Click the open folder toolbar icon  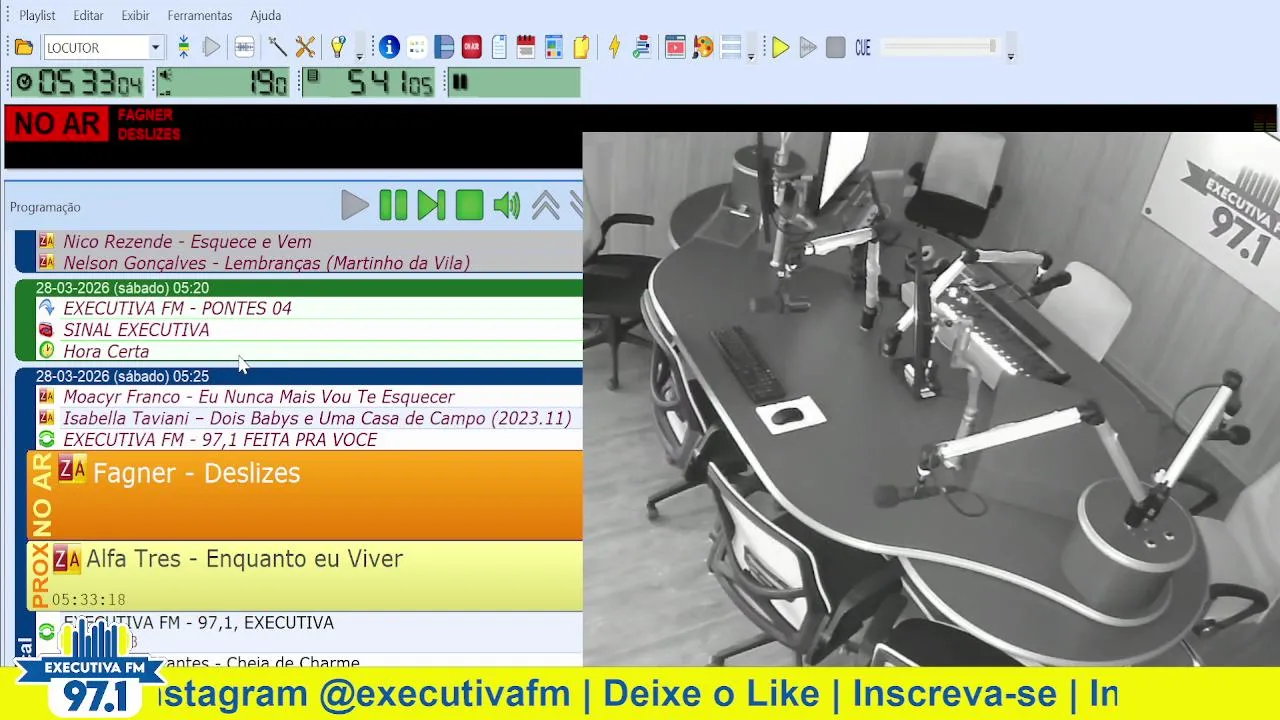click(24, 47)
